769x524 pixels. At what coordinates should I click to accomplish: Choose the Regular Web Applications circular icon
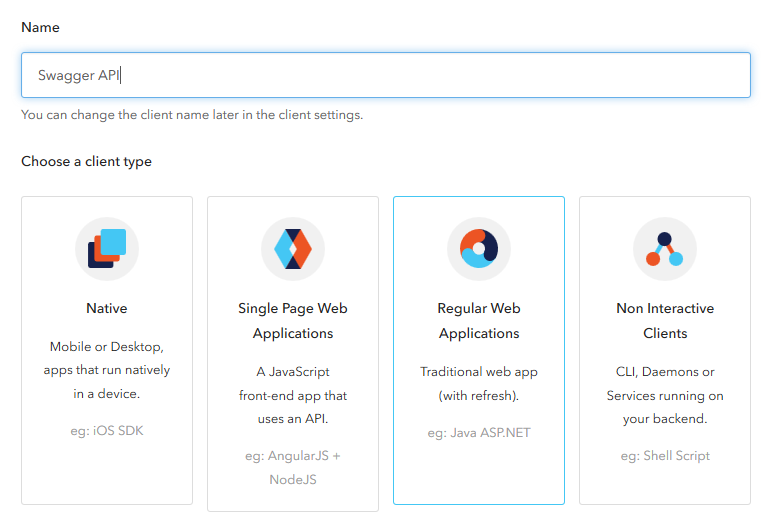coord(479,249)
